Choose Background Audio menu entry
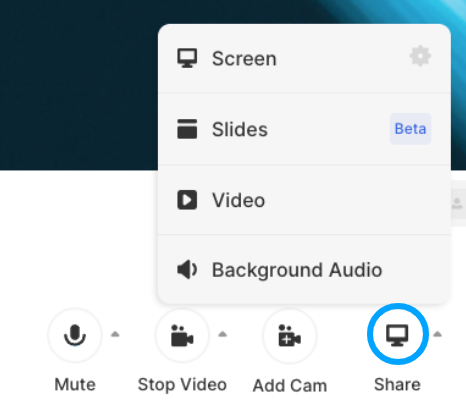The image size is (466, 401). (304, 269)
